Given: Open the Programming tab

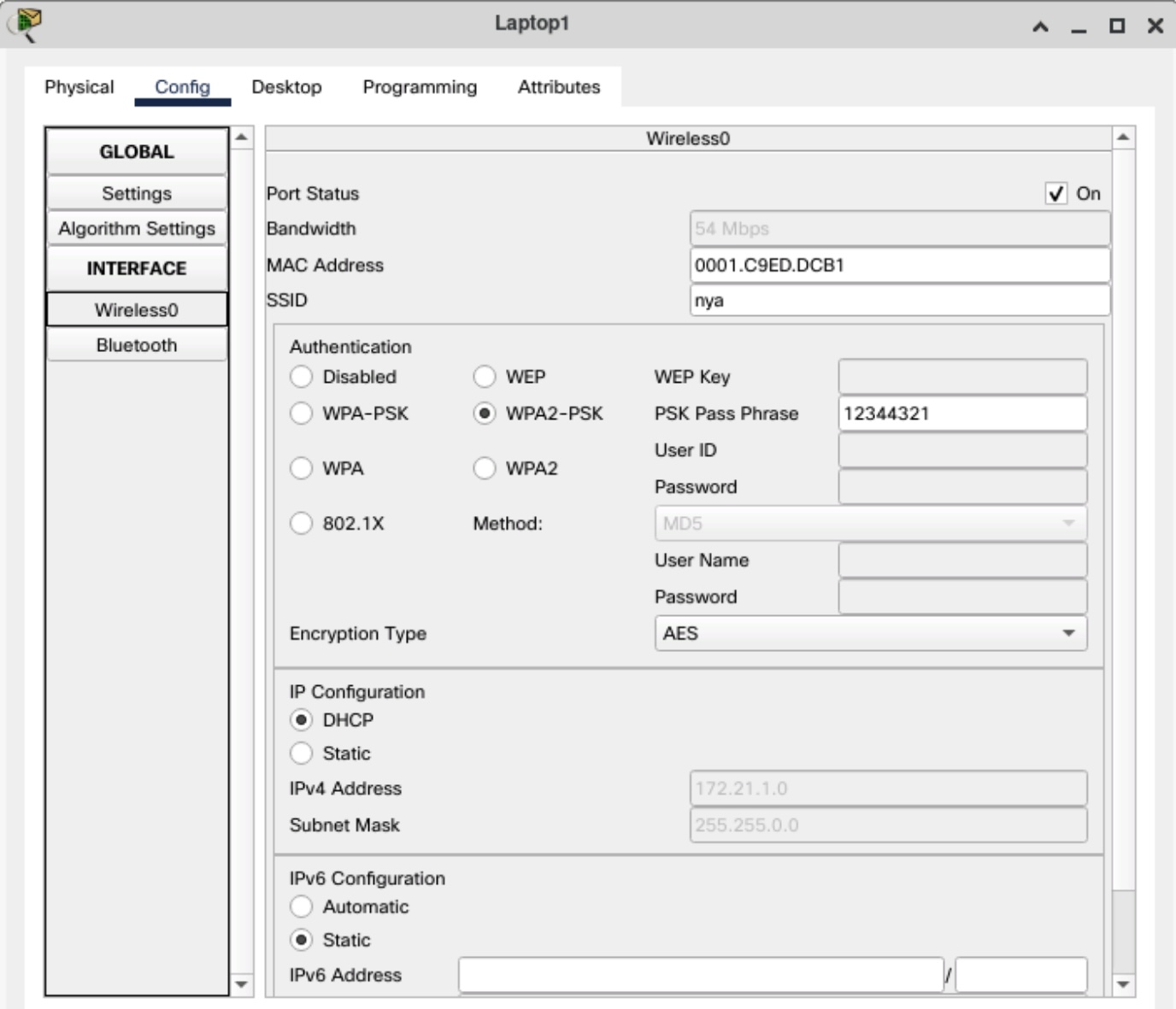Looking at the screenshot, I should tap(420, 87).
